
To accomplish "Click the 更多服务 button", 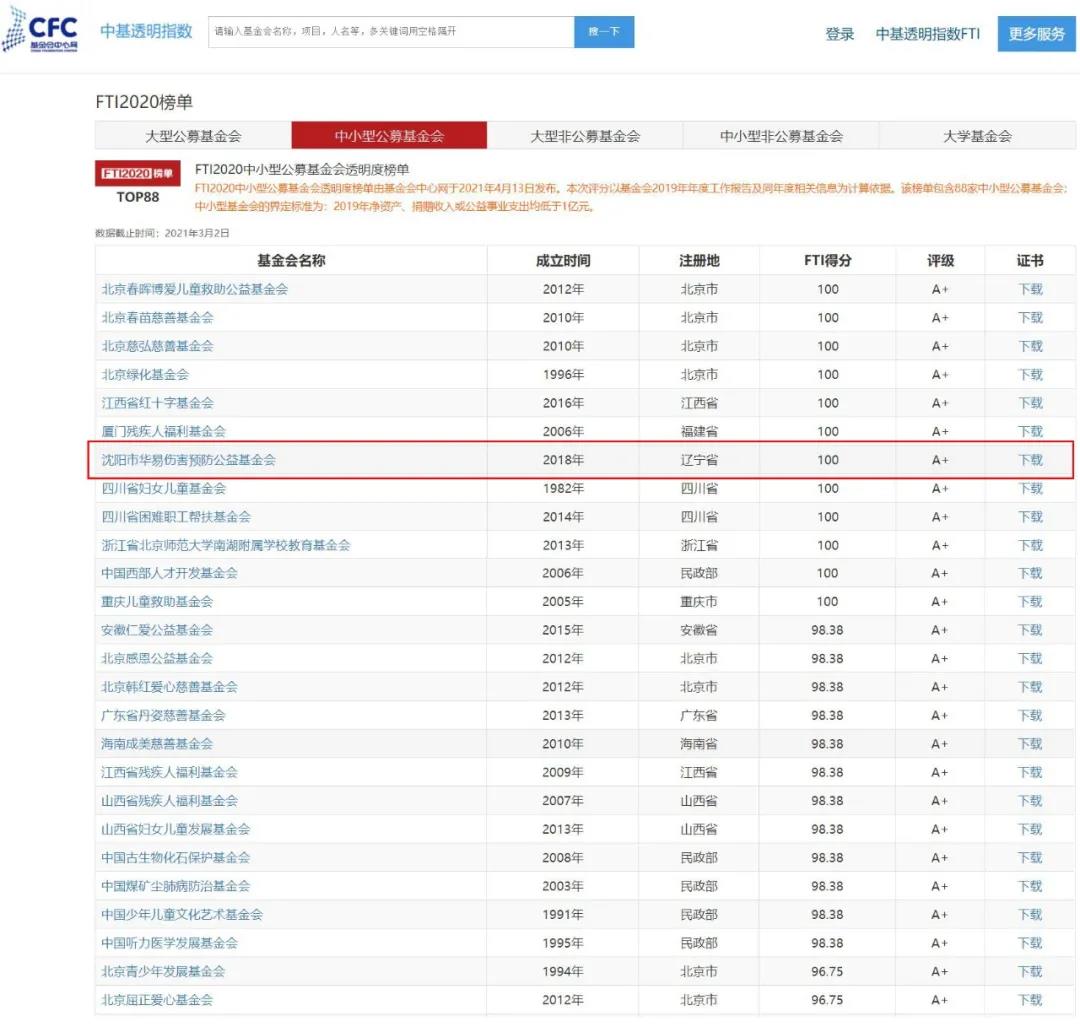I will pos(1037,34).
